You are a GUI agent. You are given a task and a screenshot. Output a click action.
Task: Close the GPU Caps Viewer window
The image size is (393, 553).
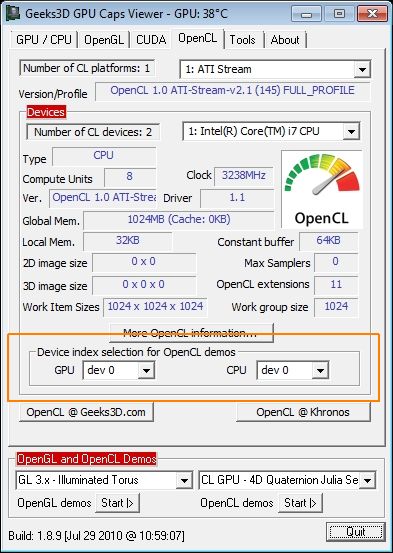point(372,14)
